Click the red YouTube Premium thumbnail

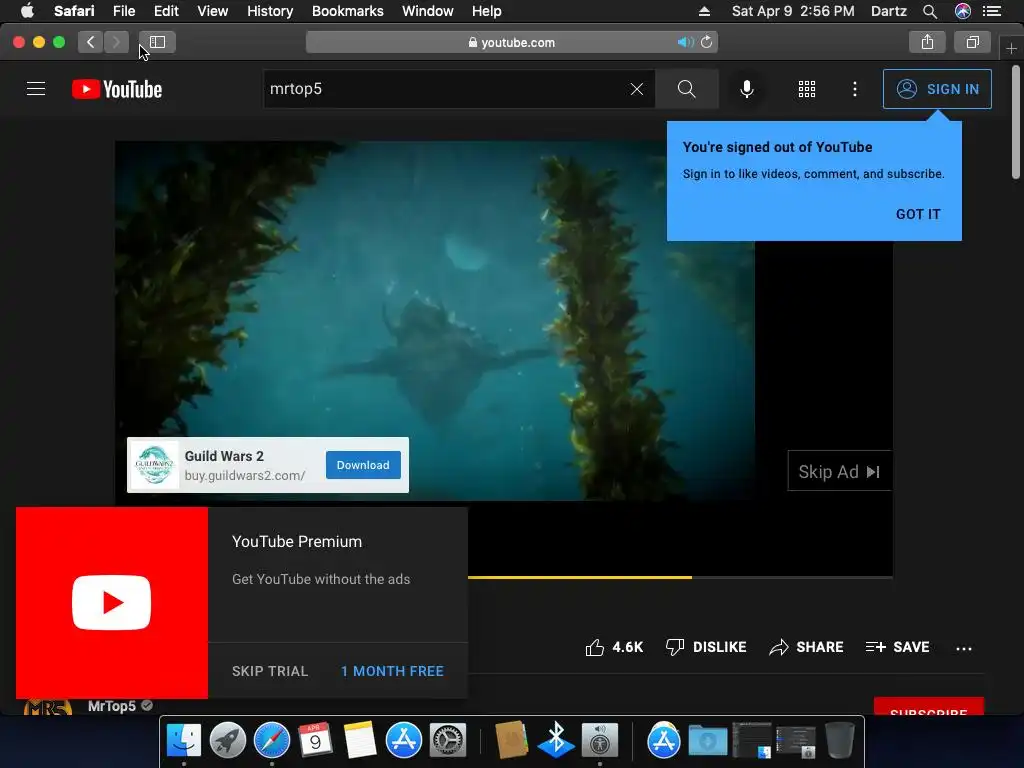coord(112,603)
